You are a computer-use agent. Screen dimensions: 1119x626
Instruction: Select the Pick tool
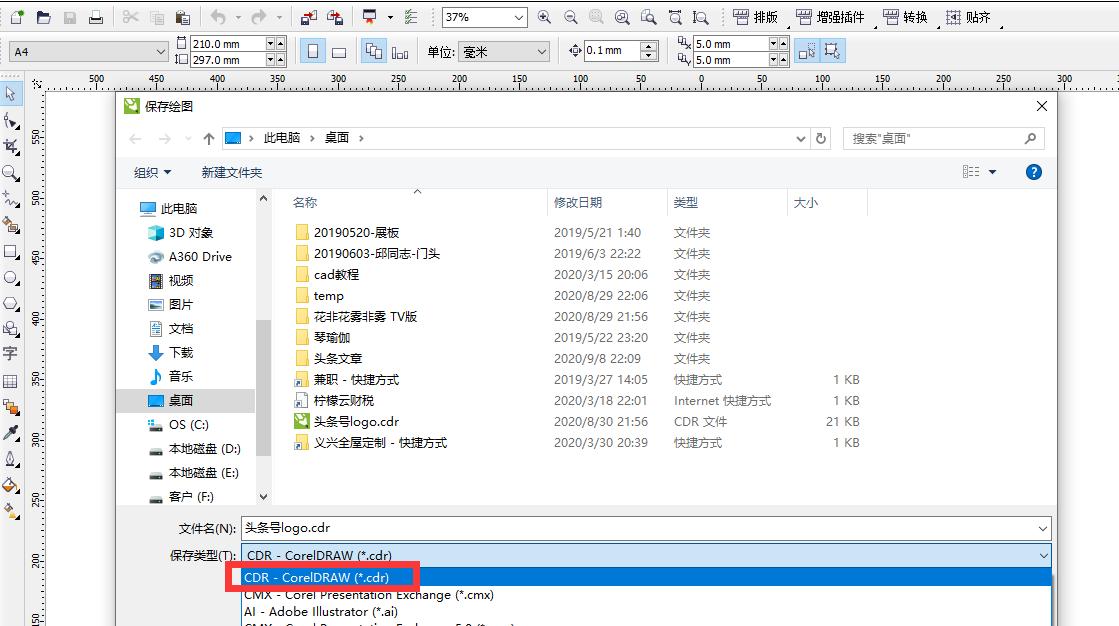(12, 93)
